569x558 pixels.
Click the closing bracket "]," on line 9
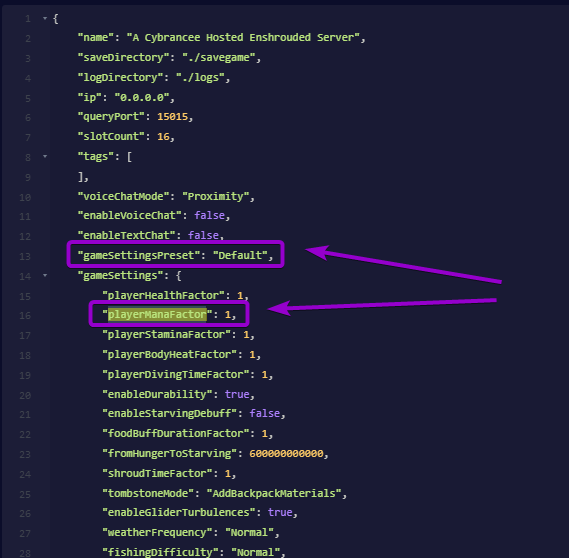(83, 177)
